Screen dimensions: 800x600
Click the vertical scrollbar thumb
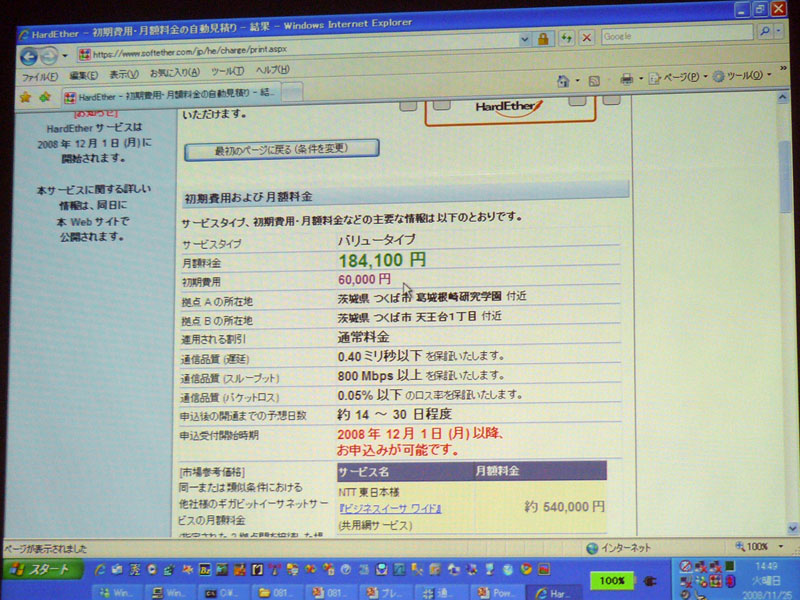[x=786, y=176]
